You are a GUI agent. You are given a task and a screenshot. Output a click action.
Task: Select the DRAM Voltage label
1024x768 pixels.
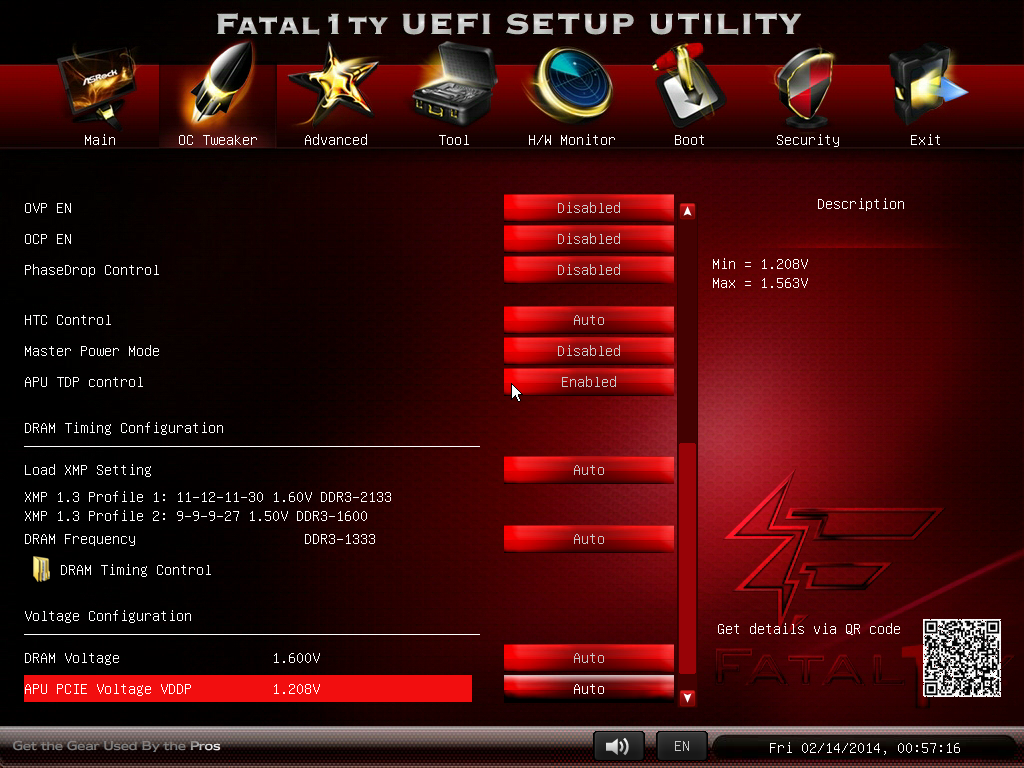[x=72, y=658]
